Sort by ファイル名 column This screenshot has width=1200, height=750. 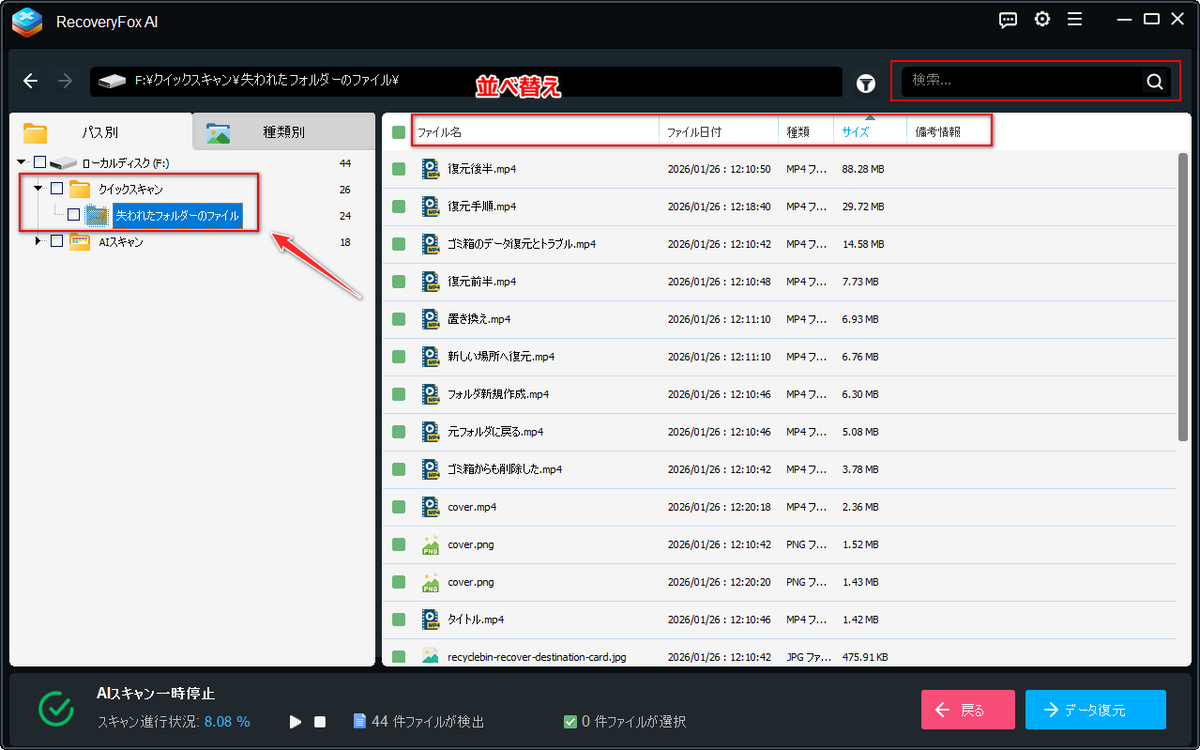(x=535, y=132)
